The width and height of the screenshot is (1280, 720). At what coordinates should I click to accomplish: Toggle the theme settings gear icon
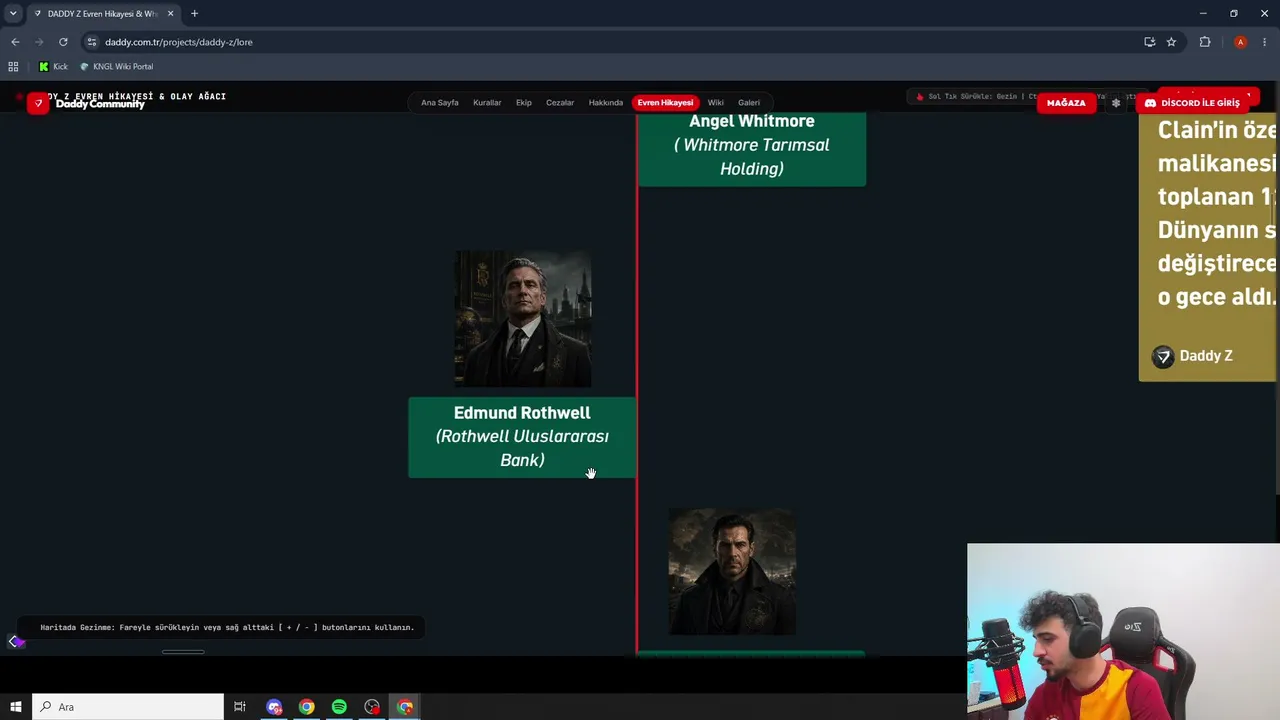click(x=1116, y=103)
